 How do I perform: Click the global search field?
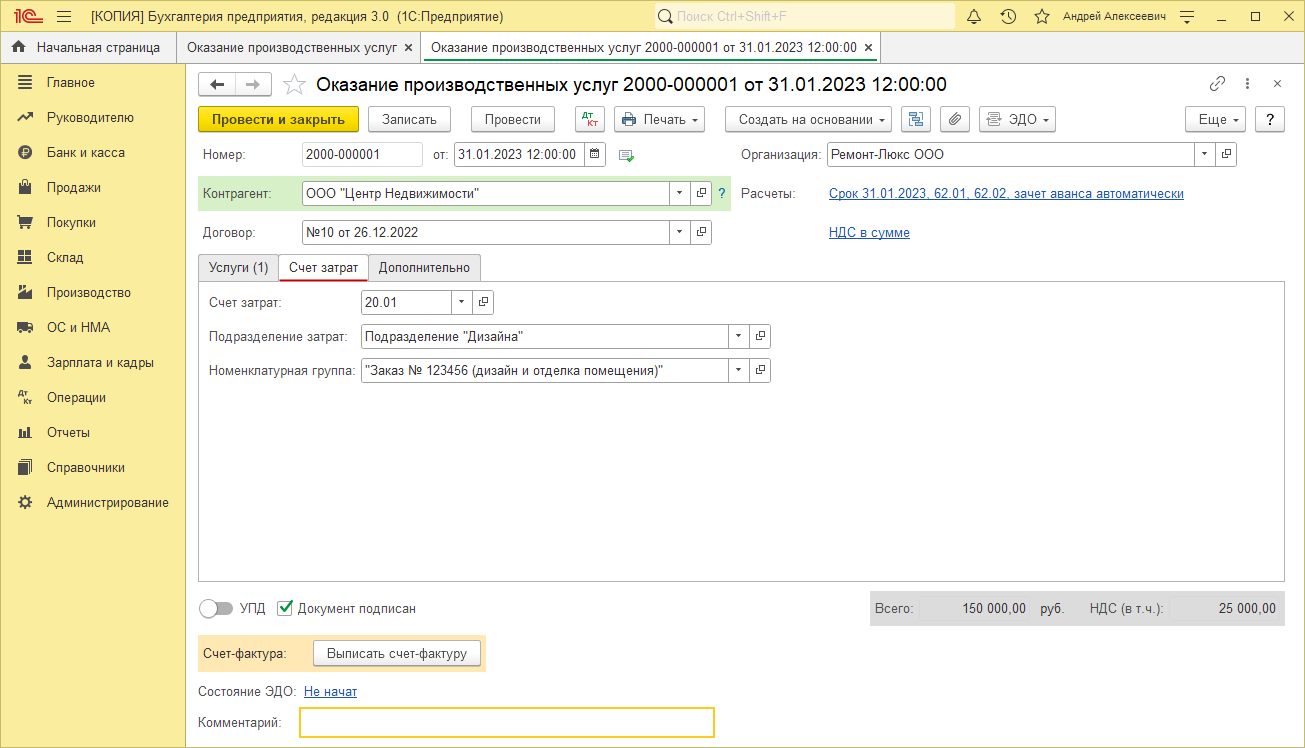(805, 17)
